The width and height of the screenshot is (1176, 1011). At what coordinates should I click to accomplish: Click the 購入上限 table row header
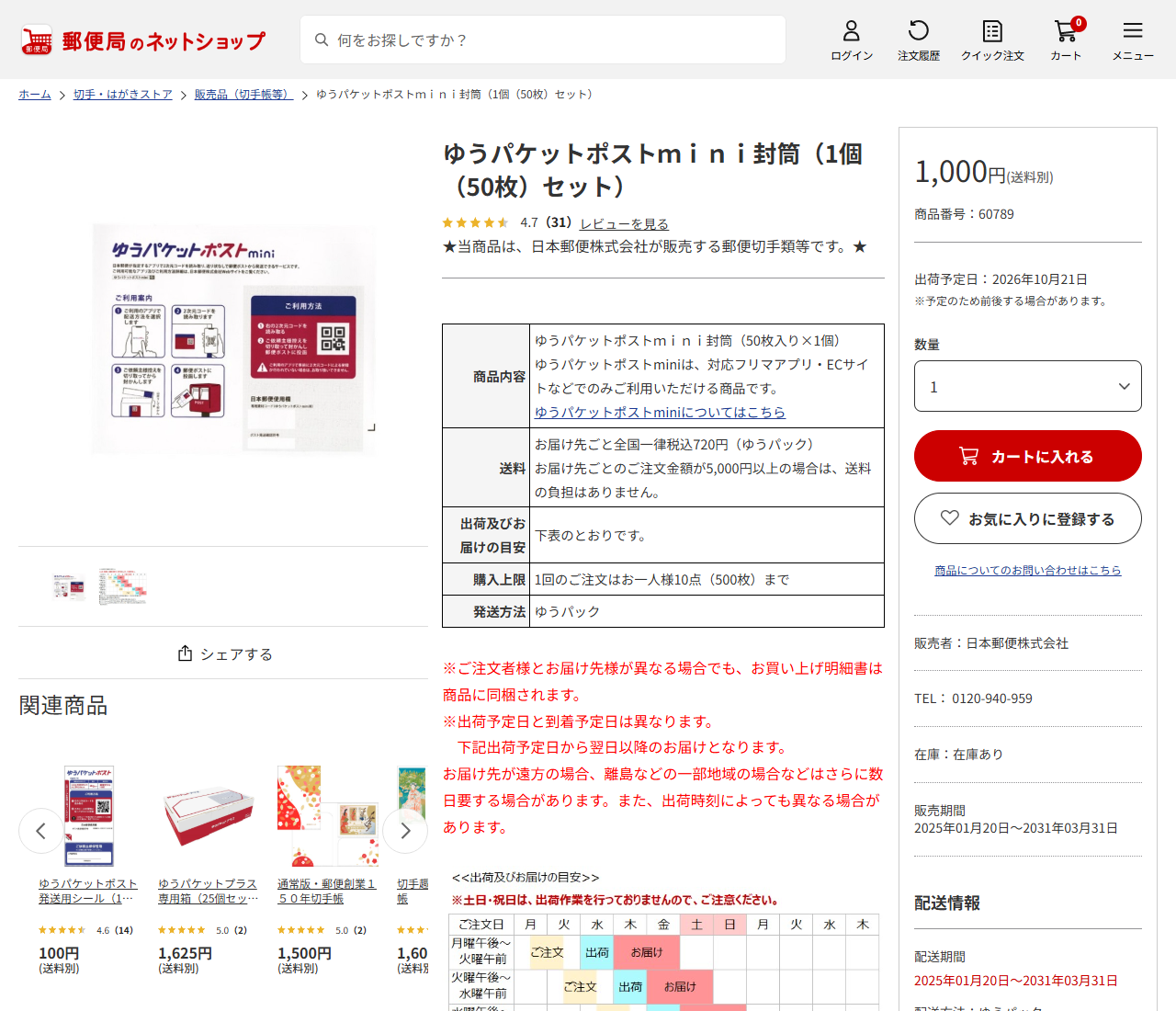click(486, 579)
